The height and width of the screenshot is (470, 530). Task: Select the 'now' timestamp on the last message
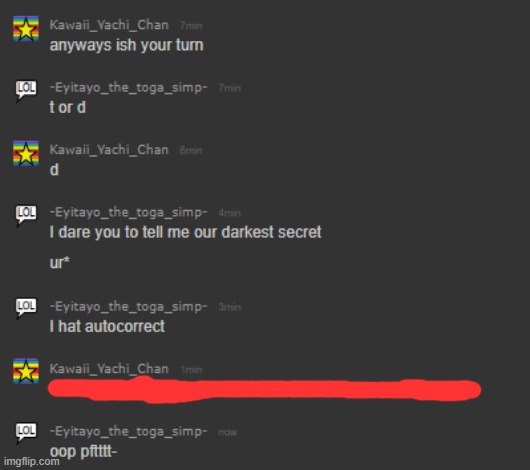[228, 432]
